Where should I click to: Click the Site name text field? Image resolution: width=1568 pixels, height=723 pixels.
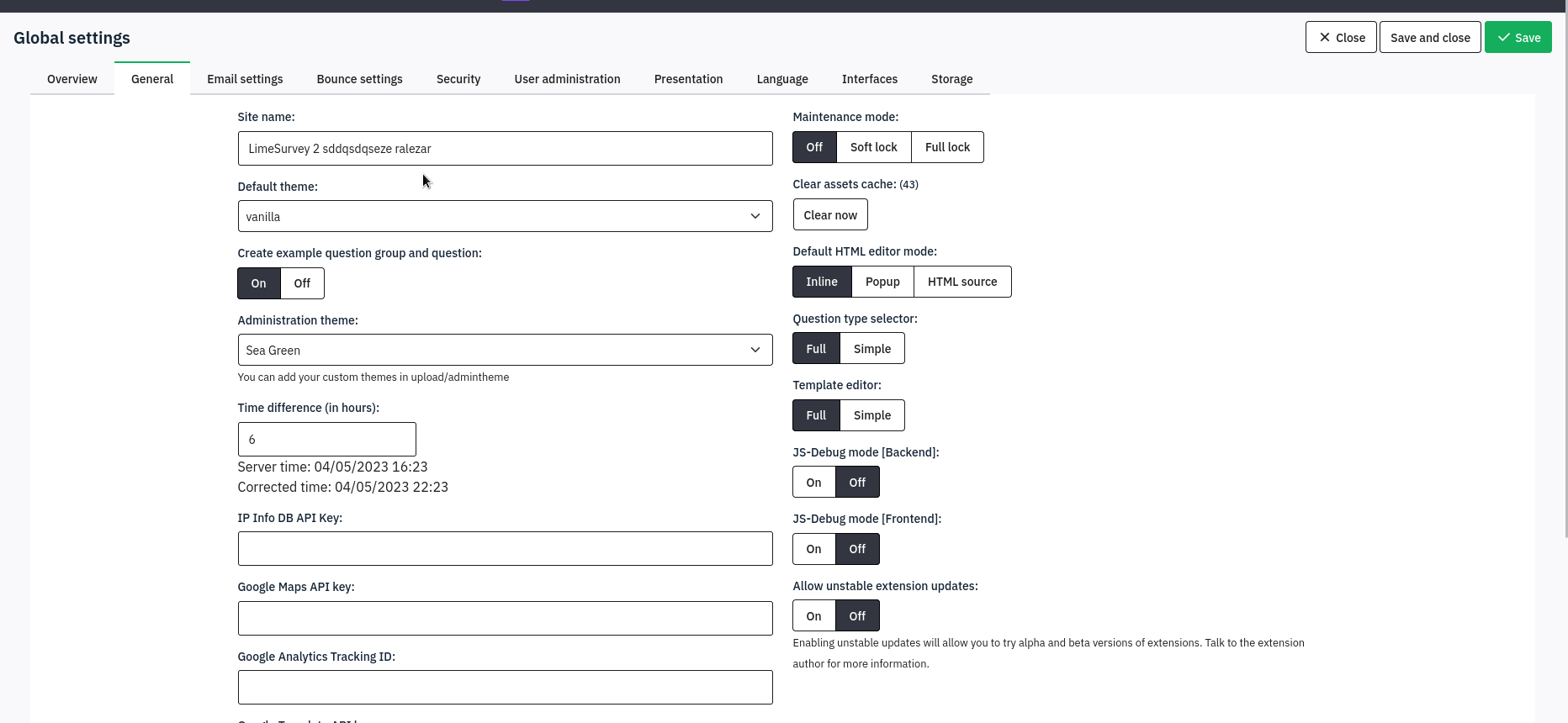505,149
